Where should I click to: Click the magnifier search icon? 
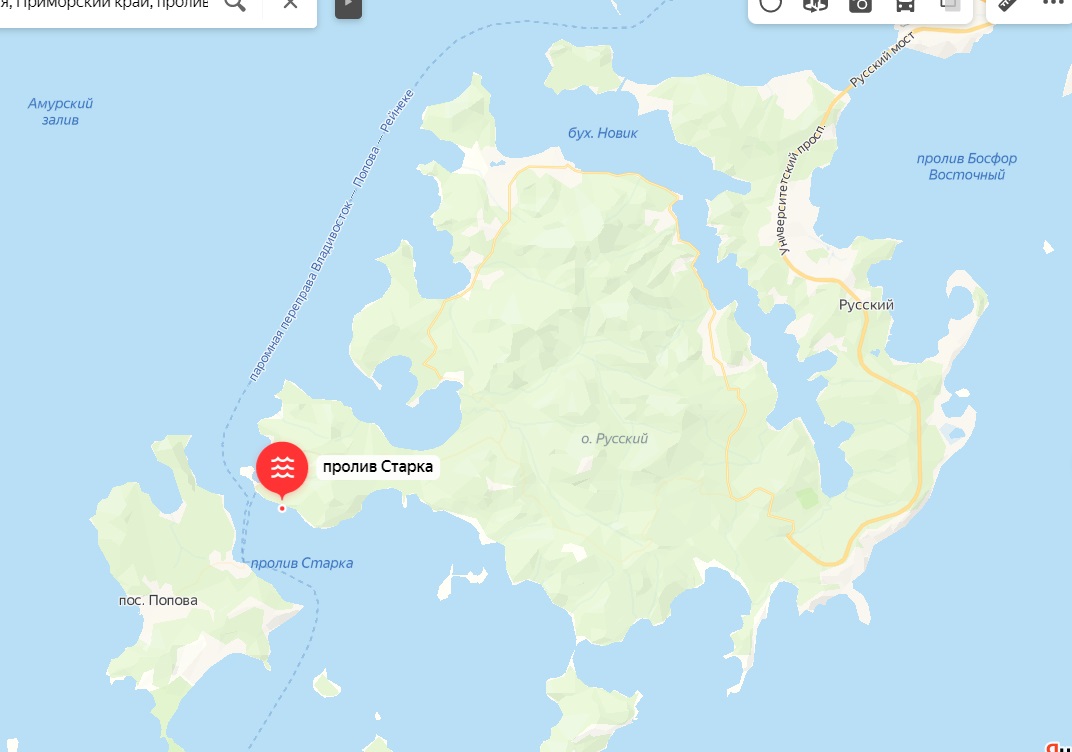point(234,4)
